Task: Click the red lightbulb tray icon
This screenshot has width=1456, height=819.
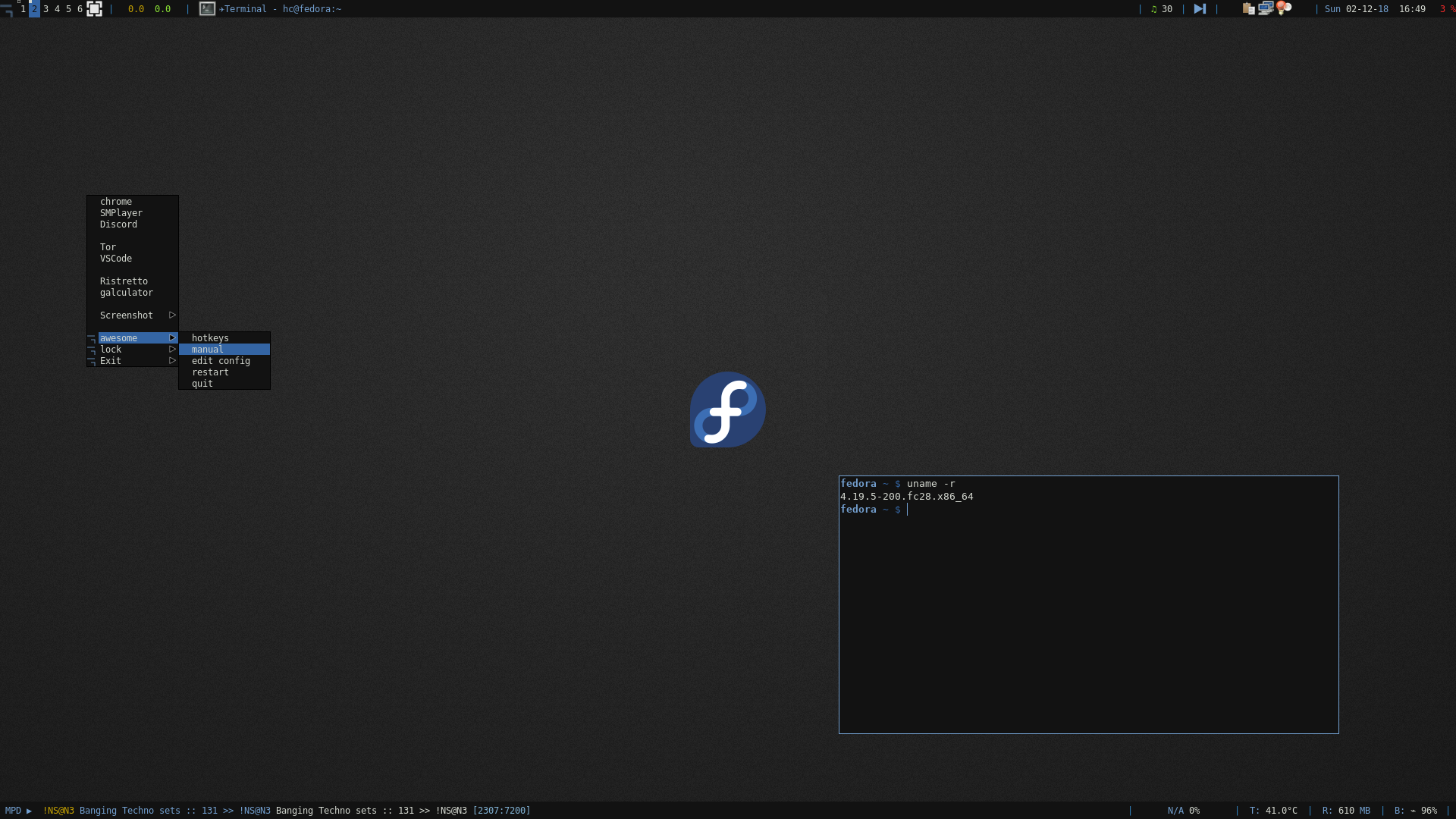Action: tap(1284, 8)
